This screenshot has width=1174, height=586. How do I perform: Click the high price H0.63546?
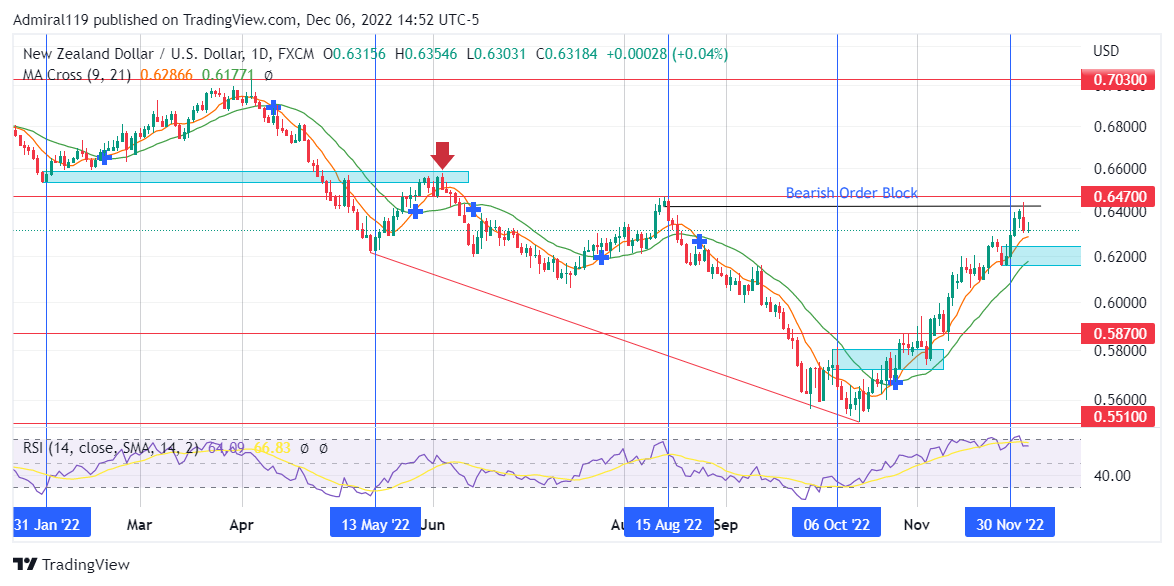426,54
